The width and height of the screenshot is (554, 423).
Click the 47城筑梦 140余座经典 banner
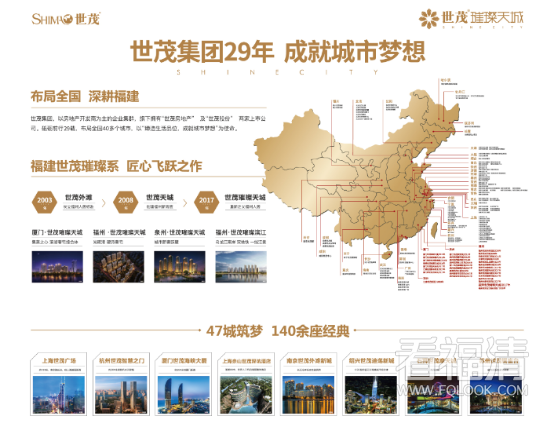click(278, 331)
